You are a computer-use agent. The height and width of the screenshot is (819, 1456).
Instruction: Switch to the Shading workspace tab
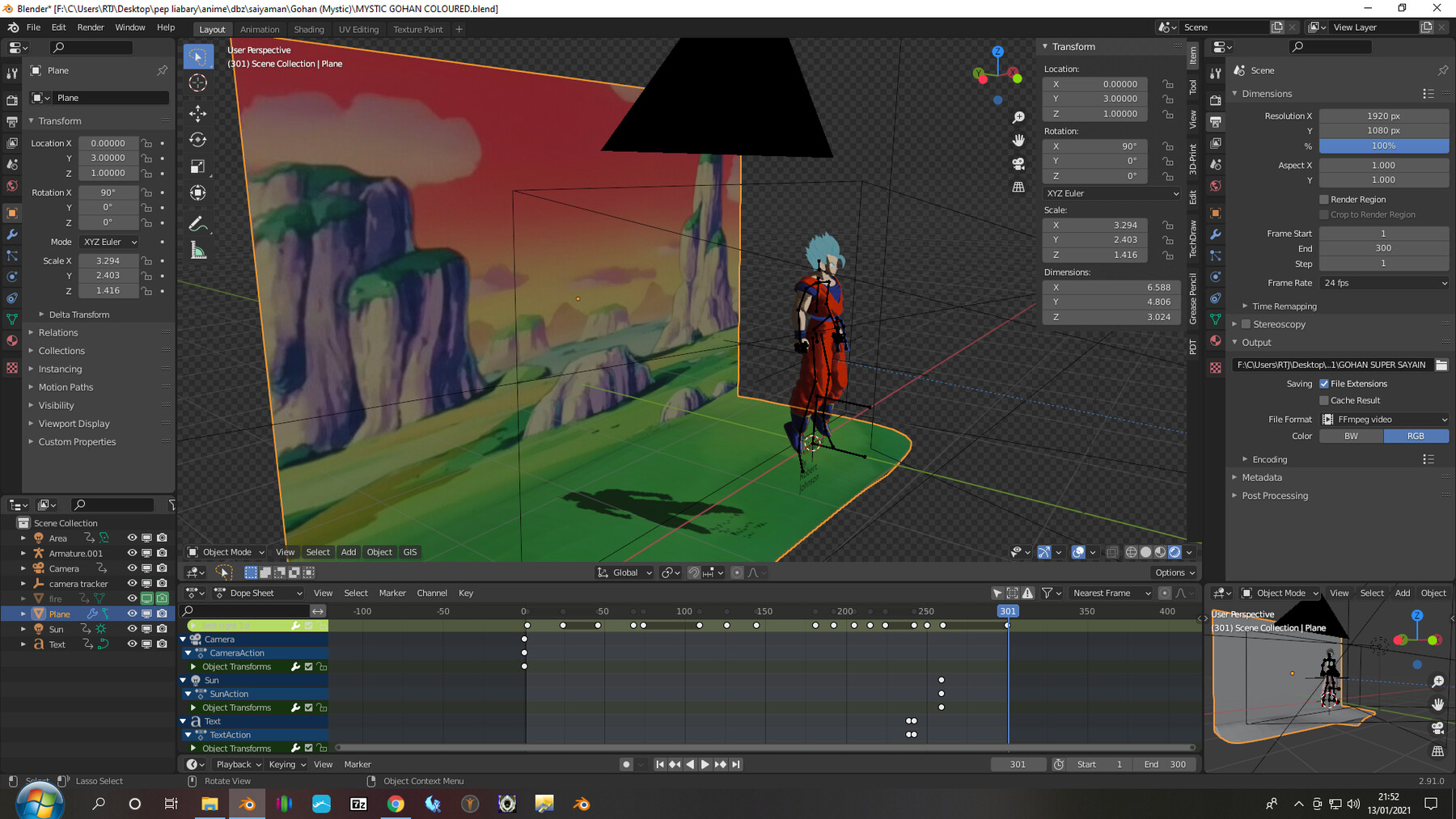click(x=309, y=29)
